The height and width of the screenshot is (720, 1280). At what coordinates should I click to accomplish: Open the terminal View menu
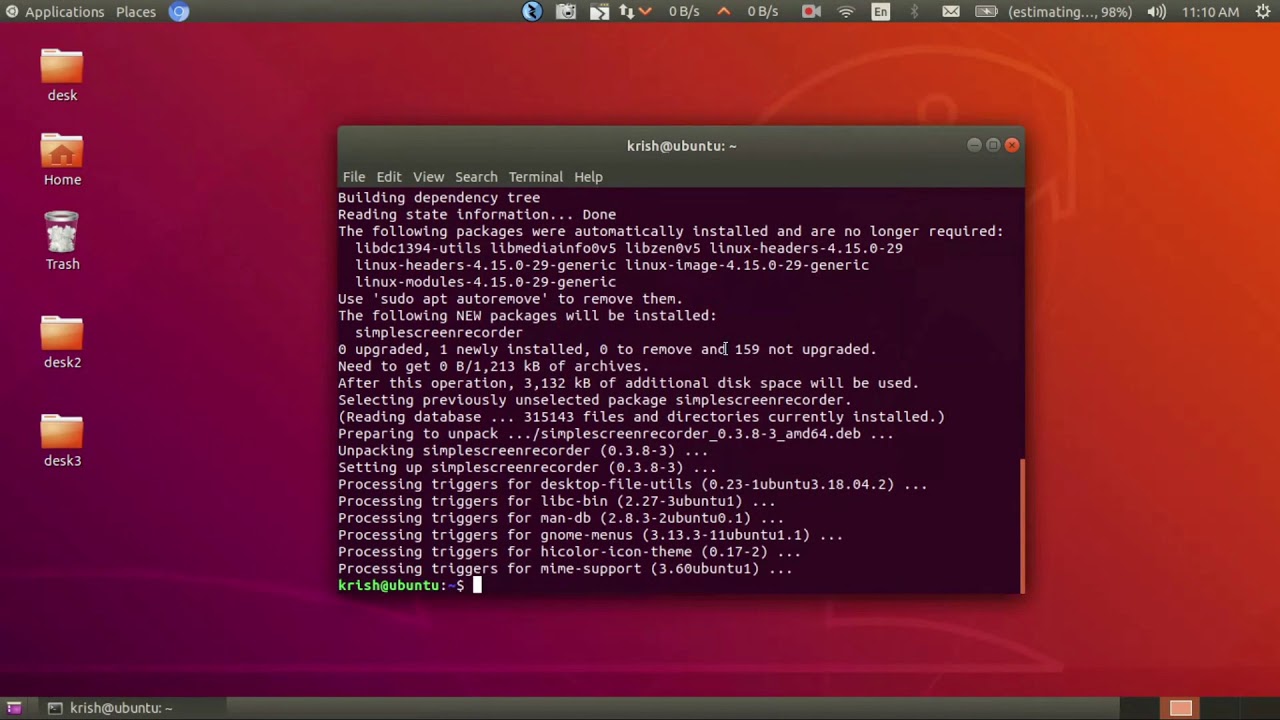428,177
